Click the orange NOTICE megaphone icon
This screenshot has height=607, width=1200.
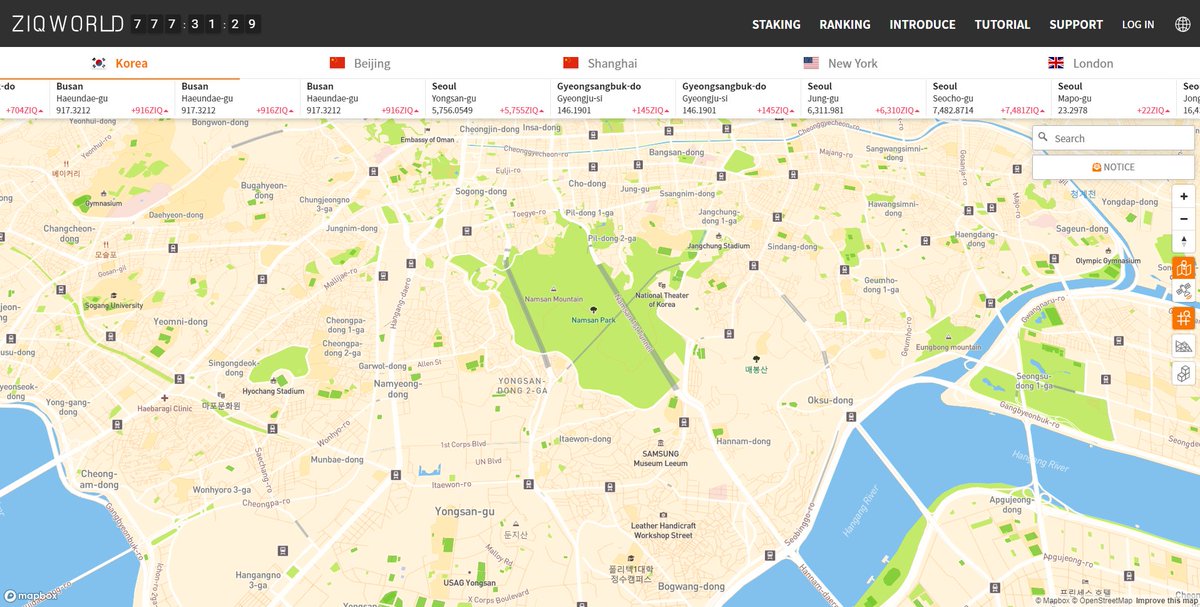1096,167
